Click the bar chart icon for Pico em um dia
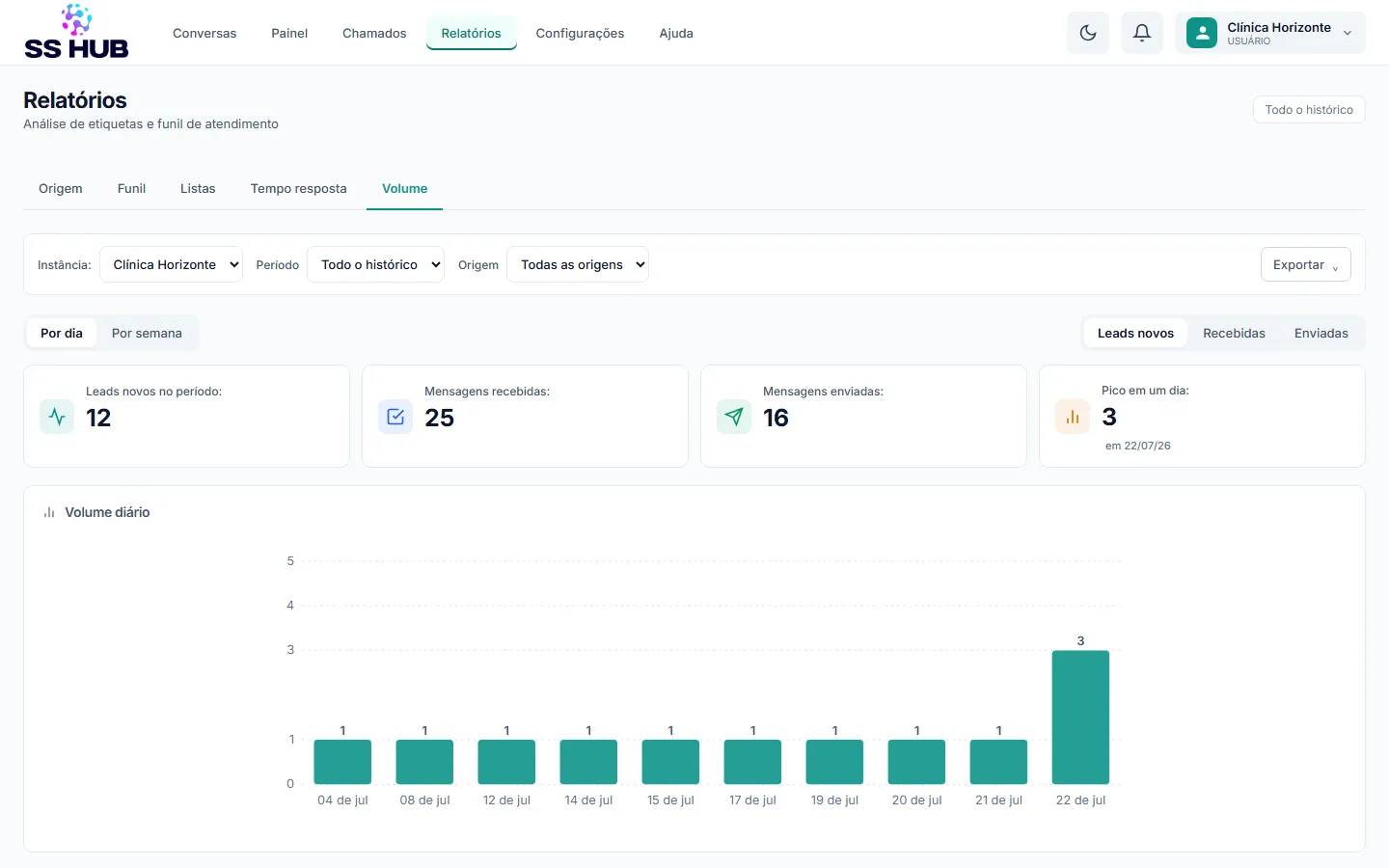1389x868 pixels. [1073, 417]
